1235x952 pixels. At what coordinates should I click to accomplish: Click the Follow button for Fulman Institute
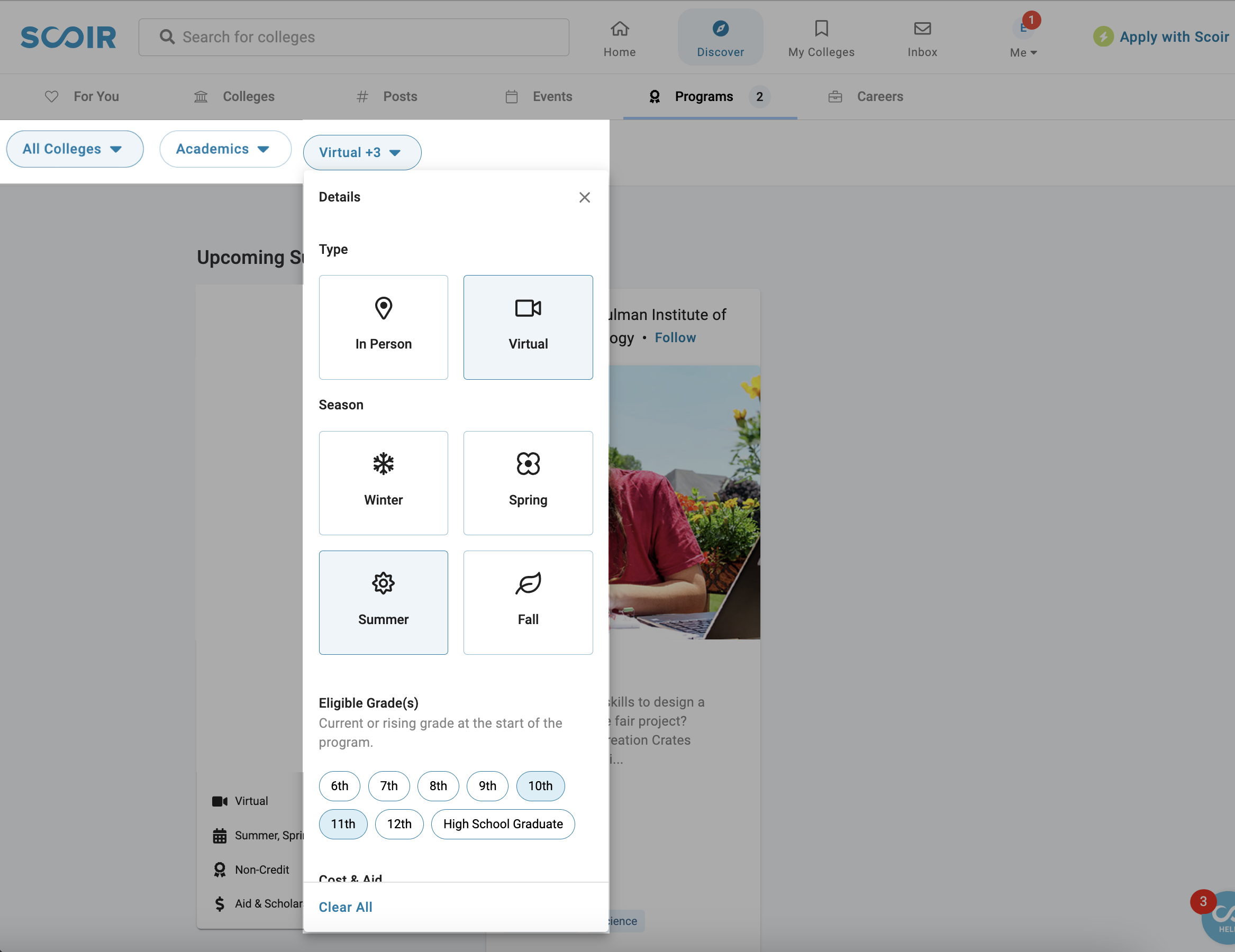(676, 337)
